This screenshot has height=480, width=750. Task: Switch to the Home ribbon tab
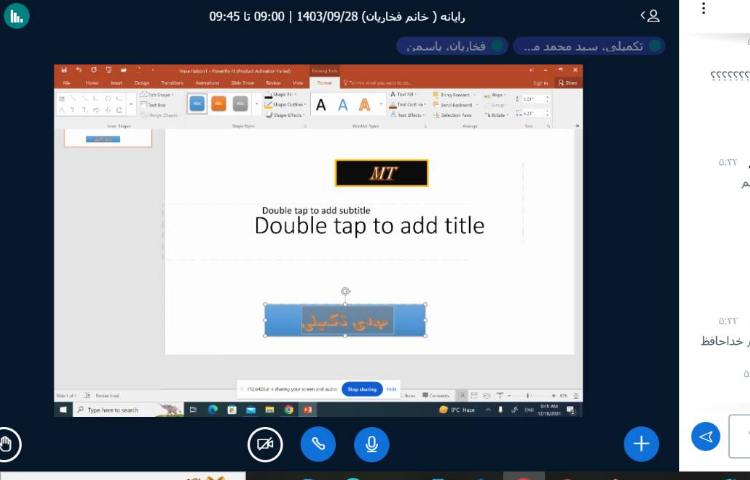click(x=92, y=83)
